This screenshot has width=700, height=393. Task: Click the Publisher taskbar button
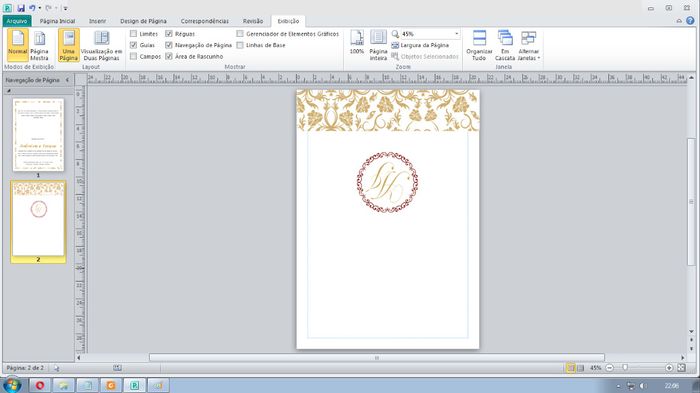pos(135,385)
